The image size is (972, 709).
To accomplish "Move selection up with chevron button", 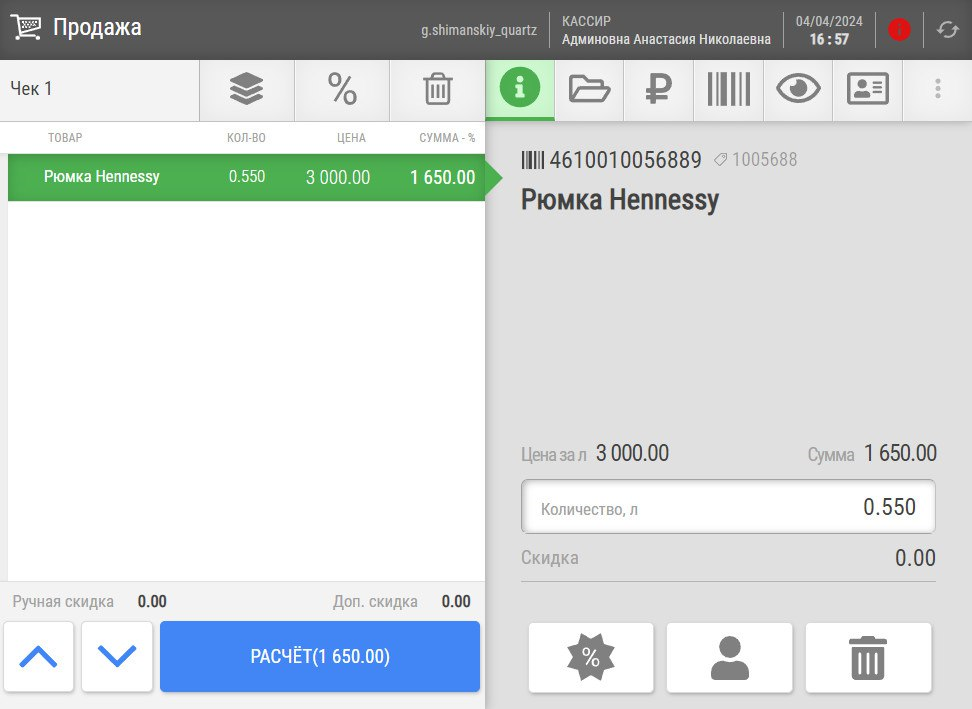I will point(38,656).
